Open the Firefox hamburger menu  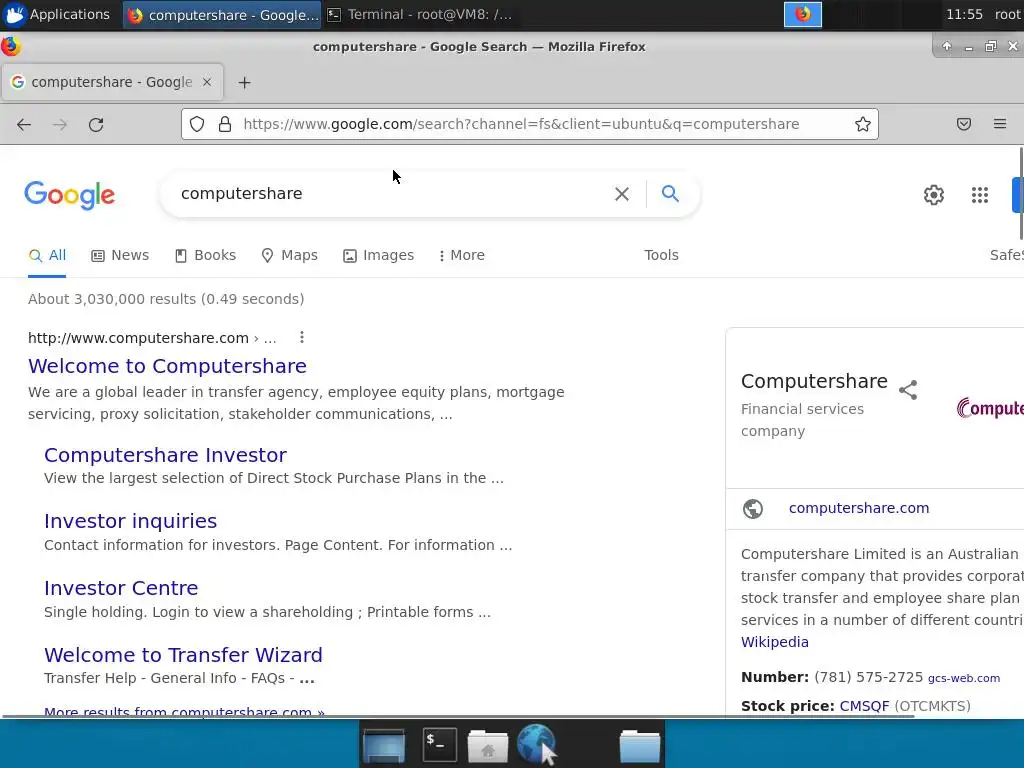tap(1000, 124)
